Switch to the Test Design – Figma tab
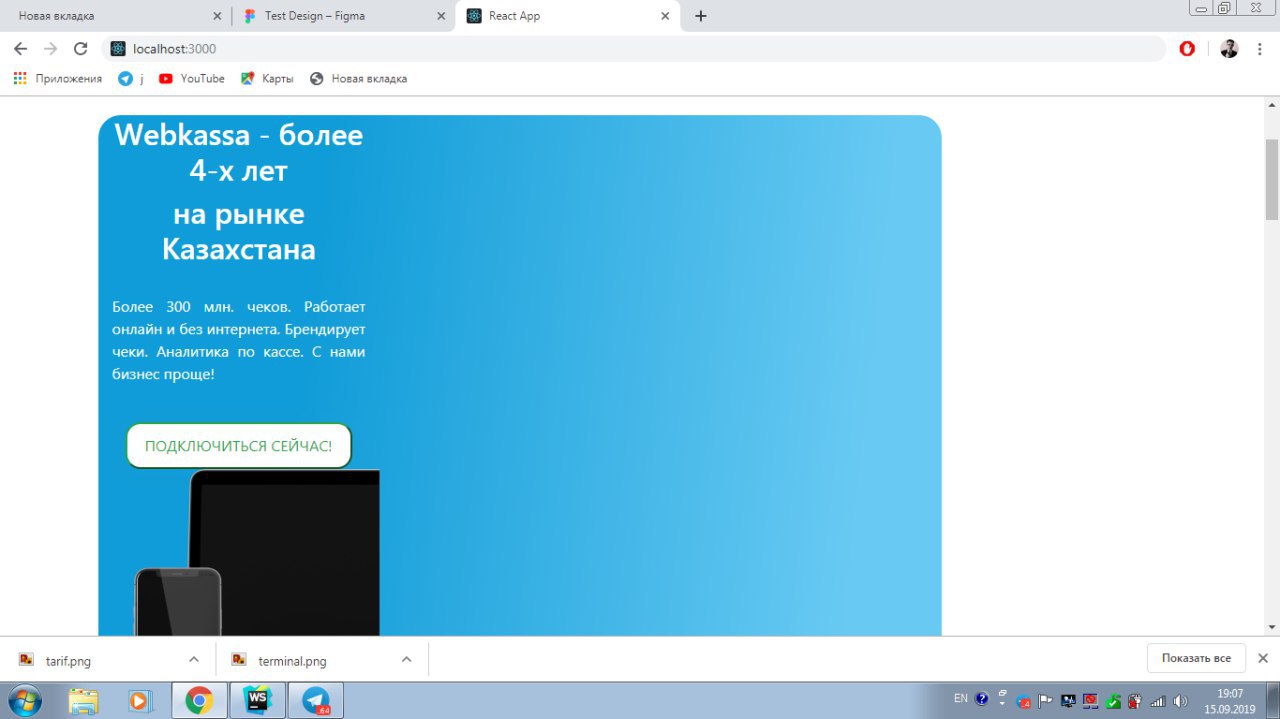The image size is (1280, 719). tap(344, 16)
